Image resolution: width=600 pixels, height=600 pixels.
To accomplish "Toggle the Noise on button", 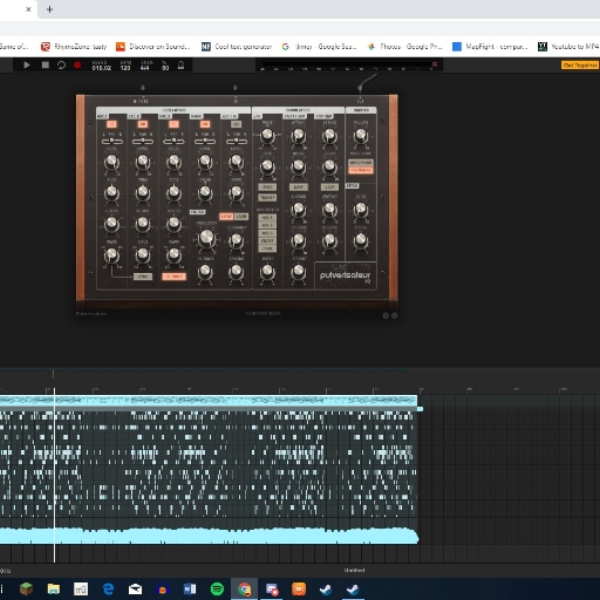I will point(205,124).
